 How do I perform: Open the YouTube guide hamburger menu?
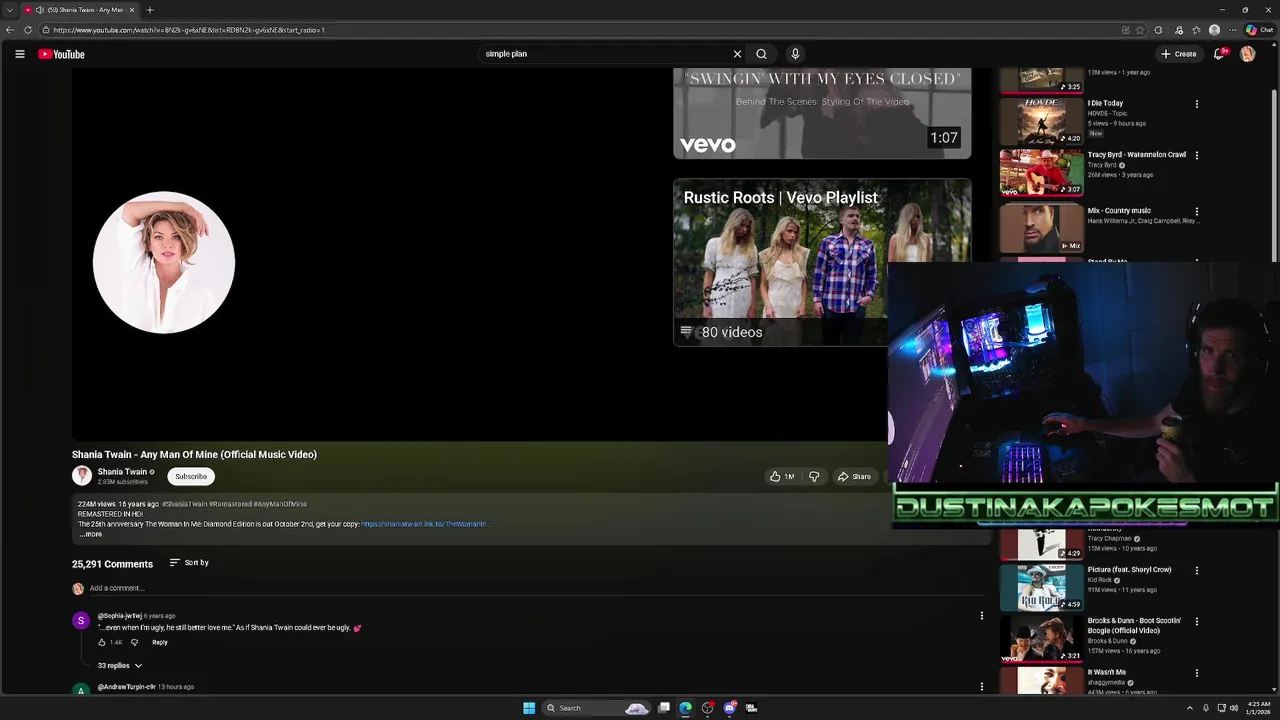(x=19, y=54)
